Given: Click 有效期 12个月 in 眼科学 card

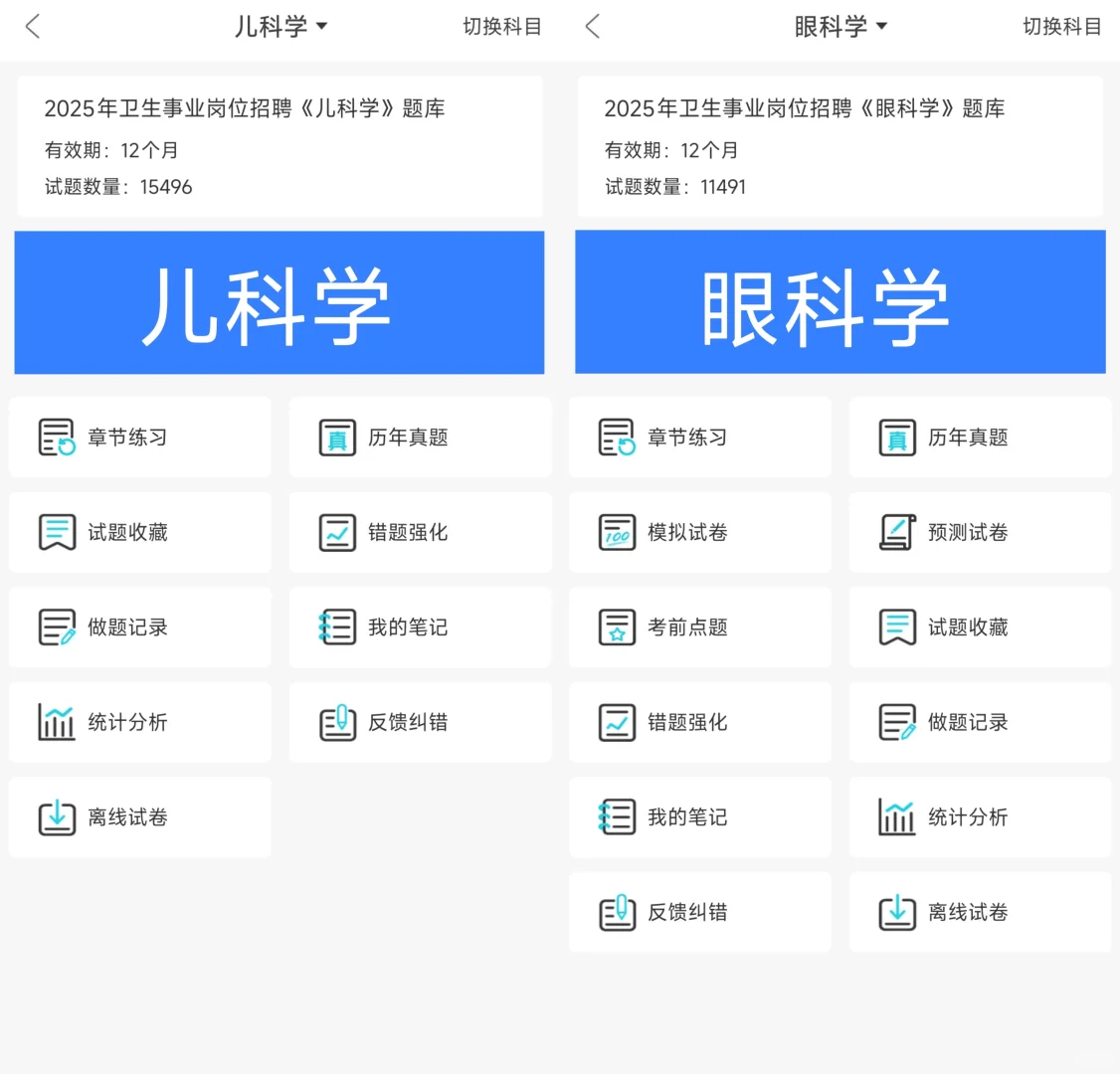Looking at the screenshot, I should tap(671, 151).
